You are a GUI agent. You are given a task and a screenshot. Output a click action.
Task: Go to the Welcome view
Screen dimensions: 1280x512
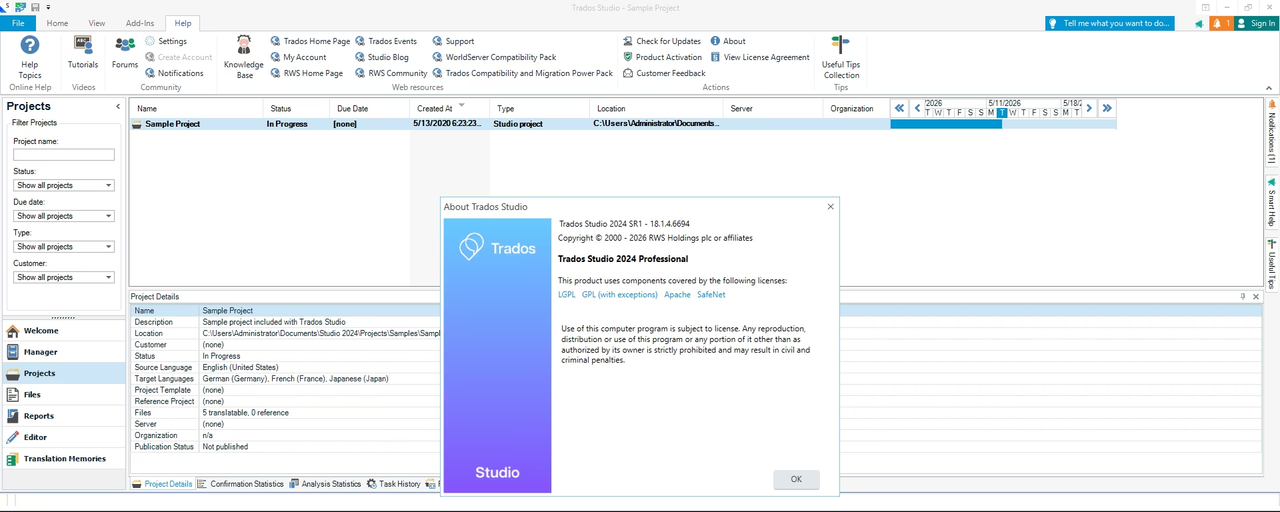pos(64,331)
